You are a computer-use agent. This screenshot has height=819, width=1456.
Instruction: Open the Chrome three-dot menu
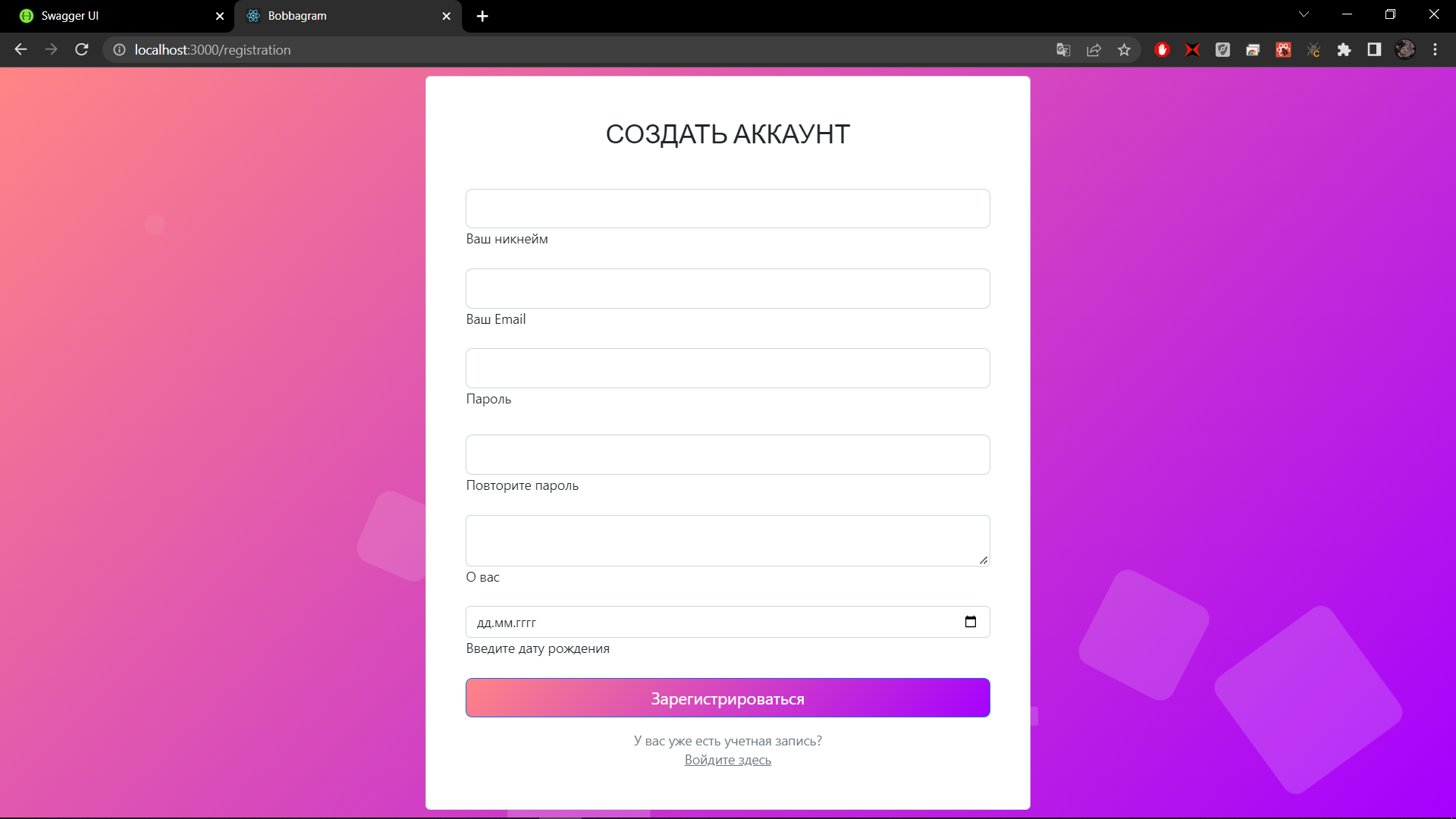(x=1435, y=50)
